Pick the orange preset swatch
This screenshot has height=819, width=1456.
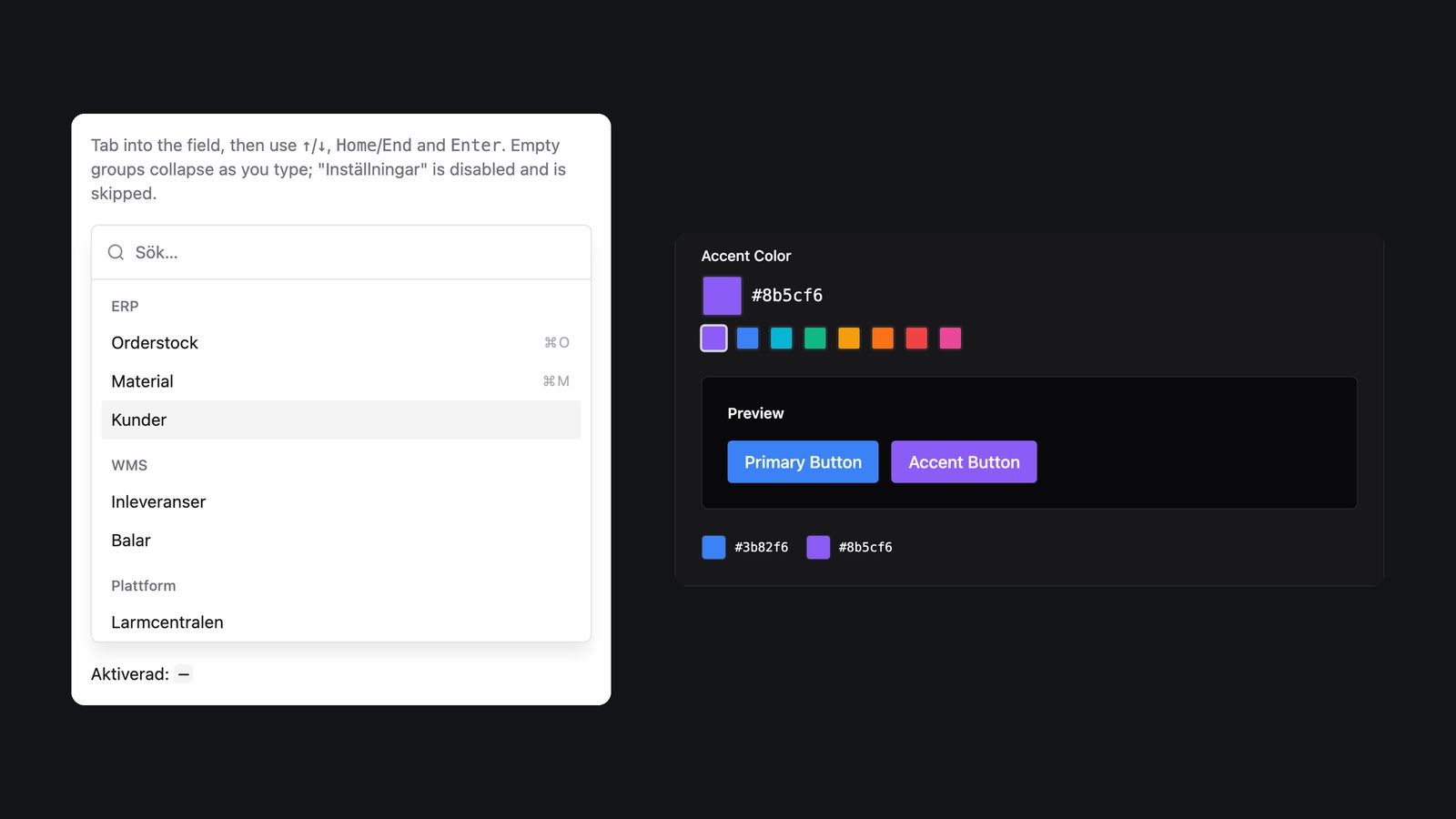tap(883, 339)
